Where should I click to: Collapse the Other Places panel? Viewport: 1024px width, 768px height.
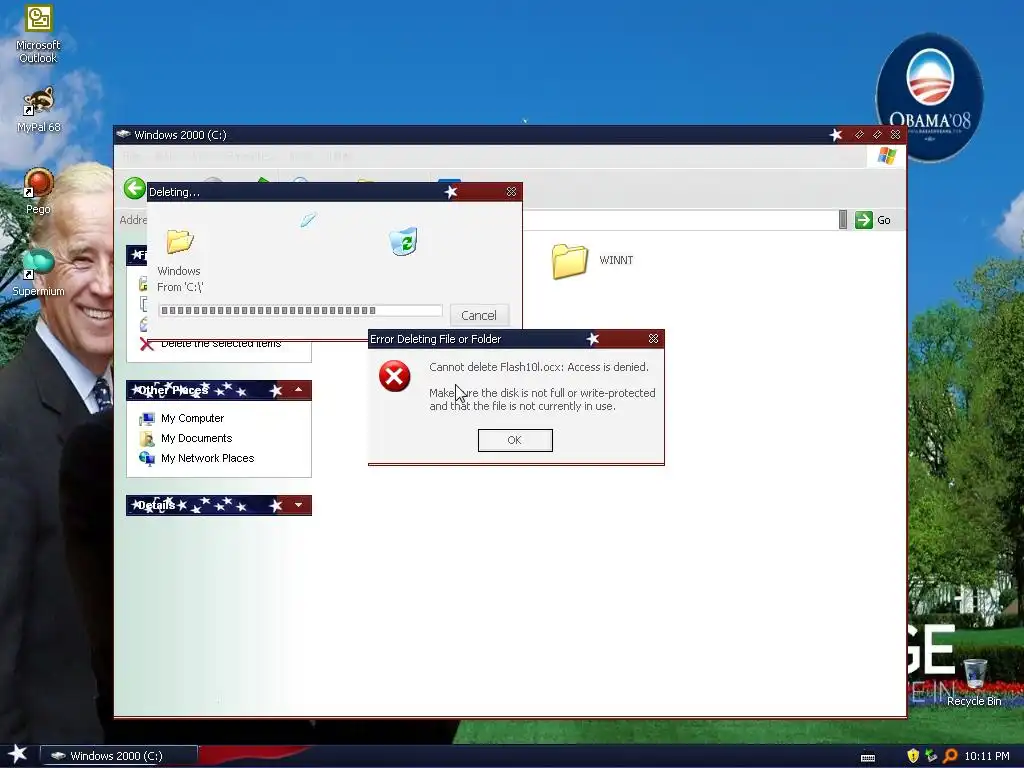point(298,390)
